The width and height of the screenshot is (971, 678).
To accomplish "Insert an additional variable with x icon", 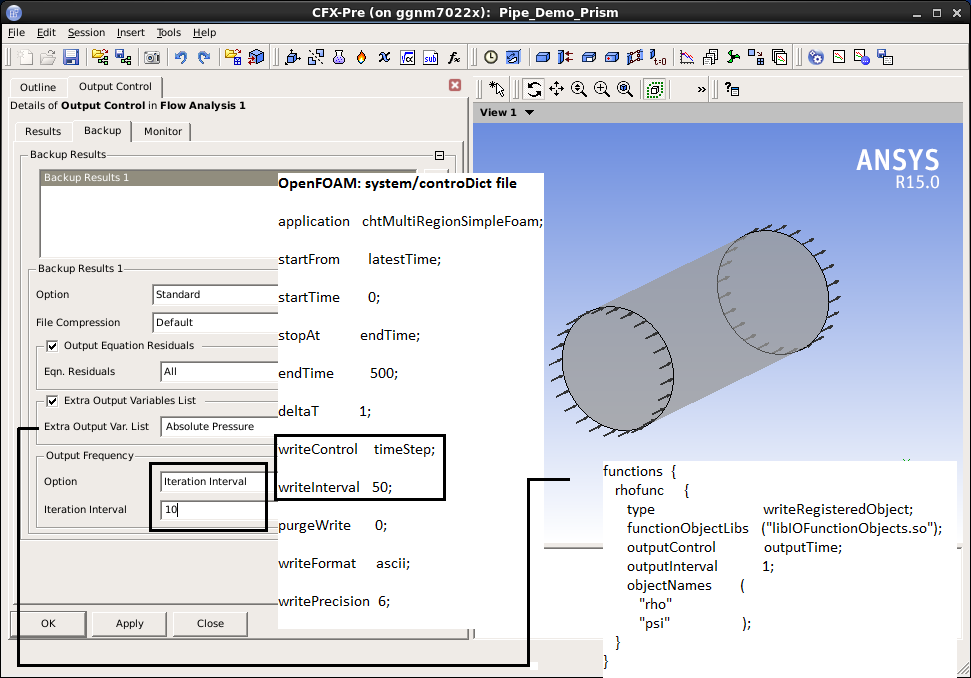I will click(385, 58).
